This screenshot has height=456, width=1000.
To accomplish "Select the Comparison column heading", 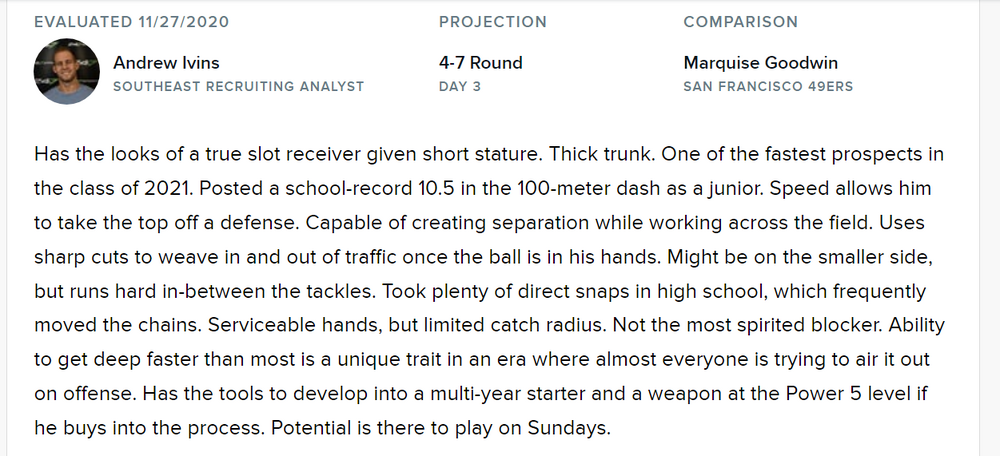I will [x=740, y=21].
